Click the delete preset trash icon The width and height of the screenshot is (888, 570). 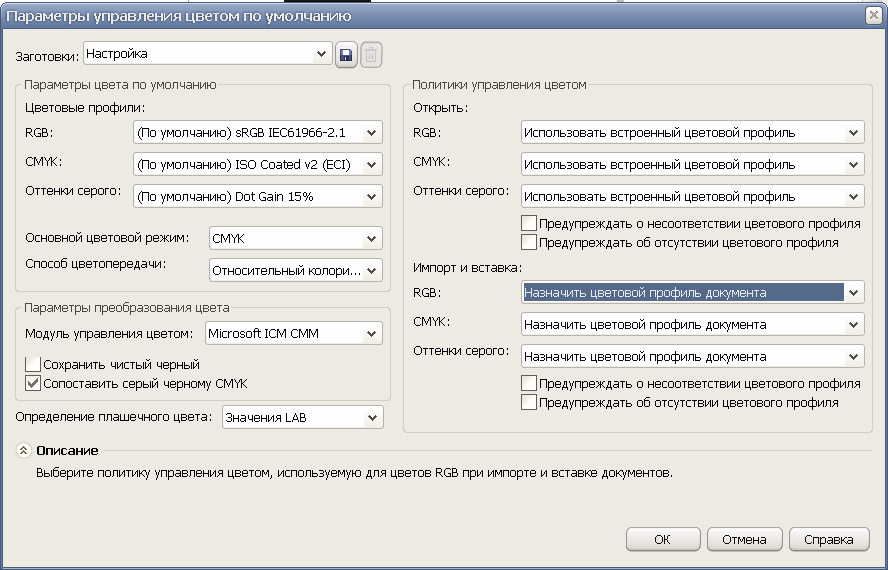371,55
